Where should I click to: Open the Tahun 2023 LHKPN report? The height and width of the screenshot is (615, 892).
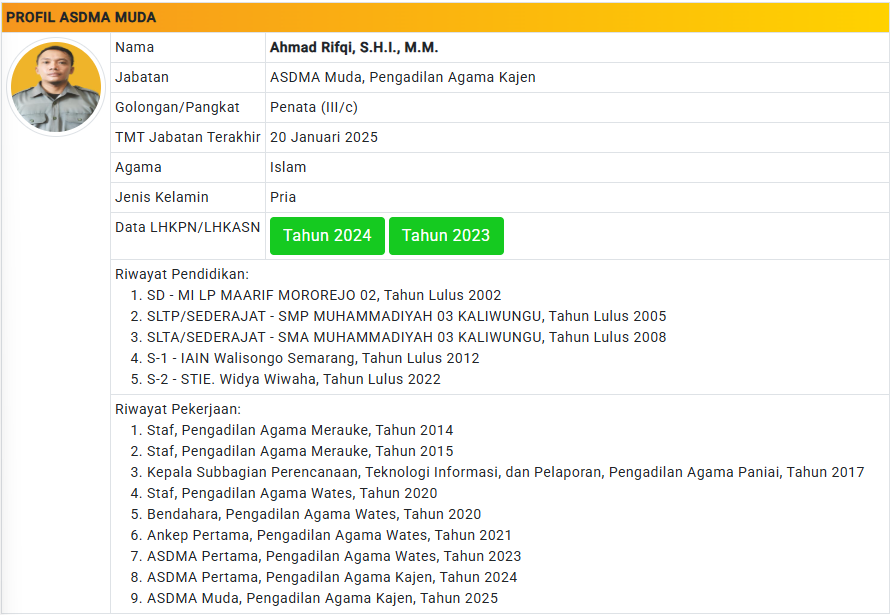click(x=446, y=236)
